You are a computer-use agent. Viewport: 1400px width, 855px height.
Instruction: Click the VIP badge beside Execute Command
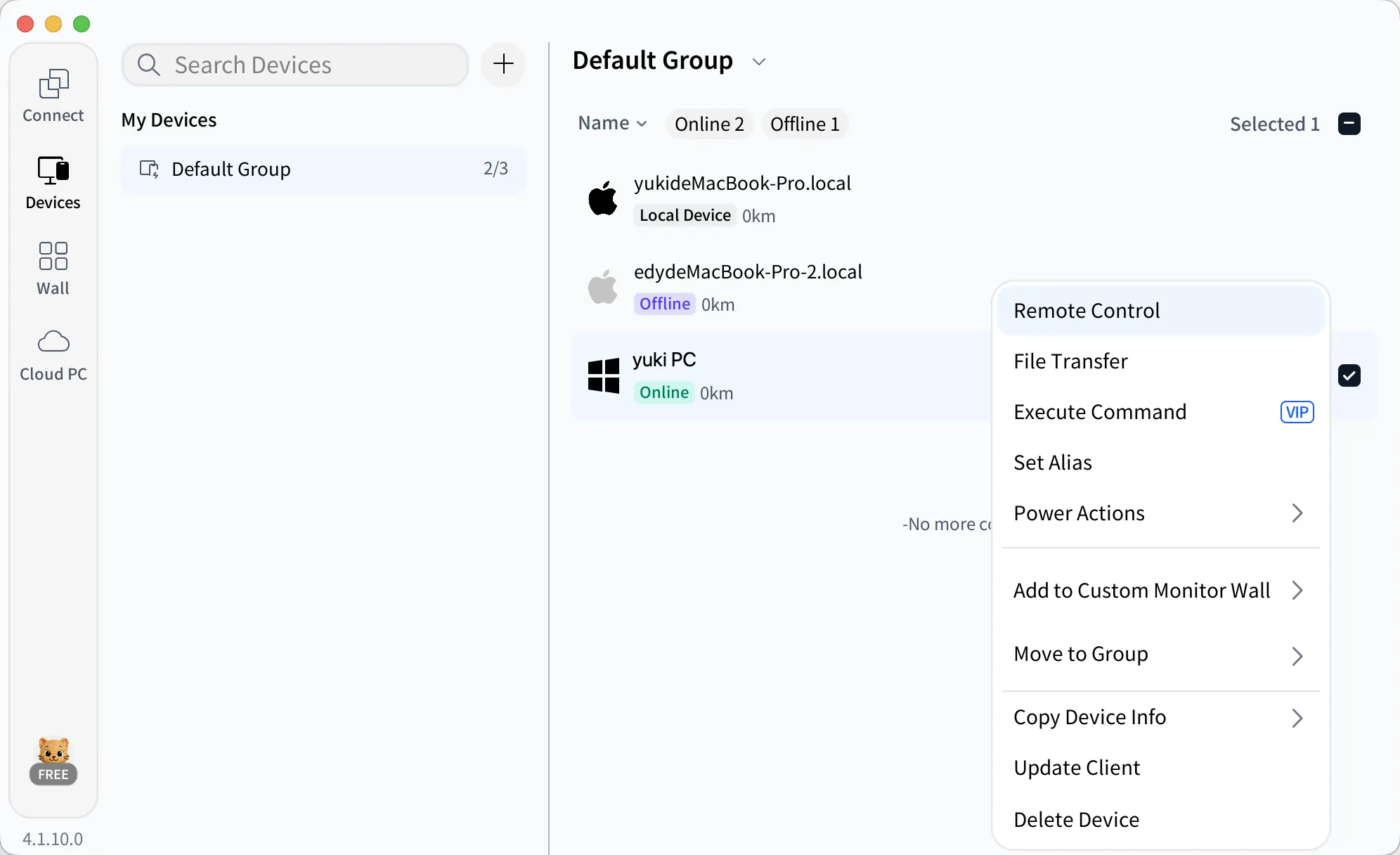pyautogui.click(x=1297, y=412)
